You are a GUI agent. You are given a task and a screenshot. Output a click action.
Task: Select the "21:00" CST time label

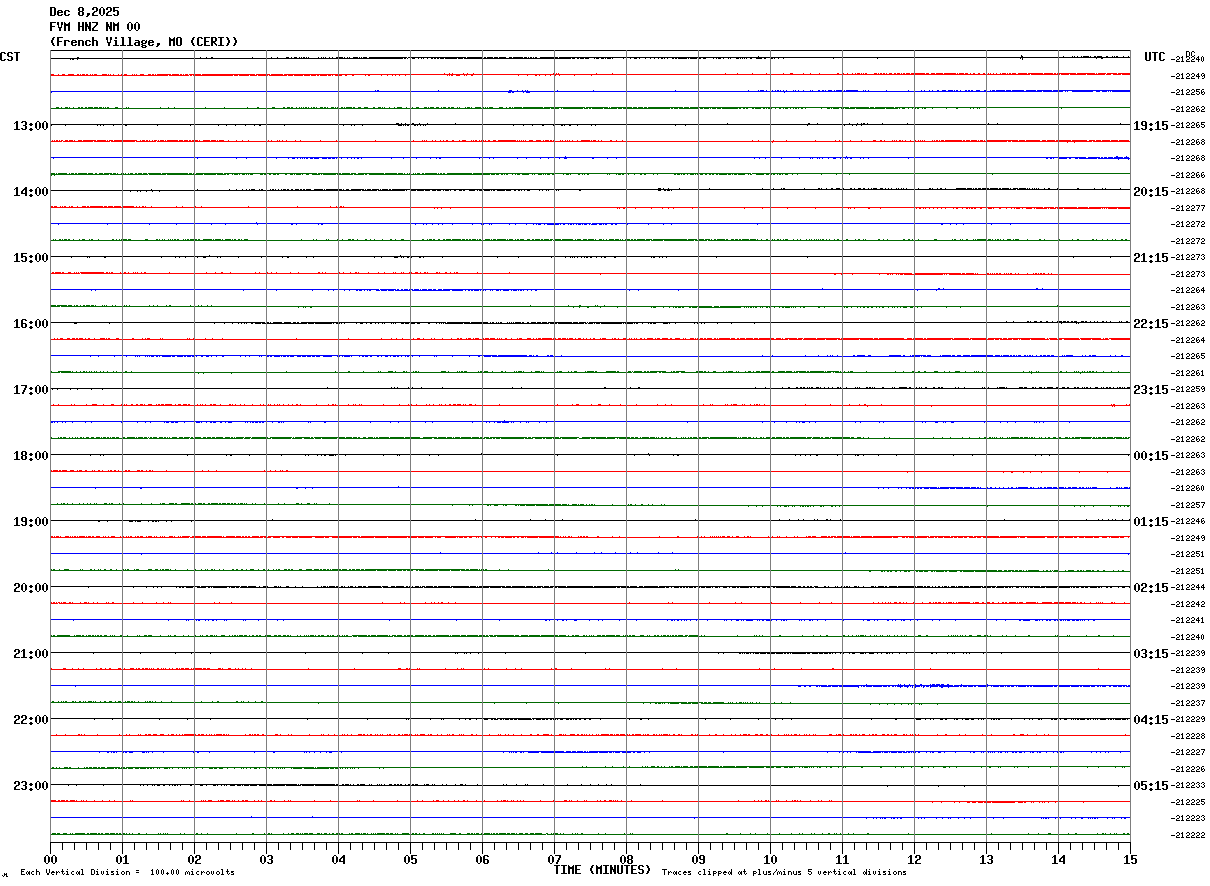click(x=30, y=654)
